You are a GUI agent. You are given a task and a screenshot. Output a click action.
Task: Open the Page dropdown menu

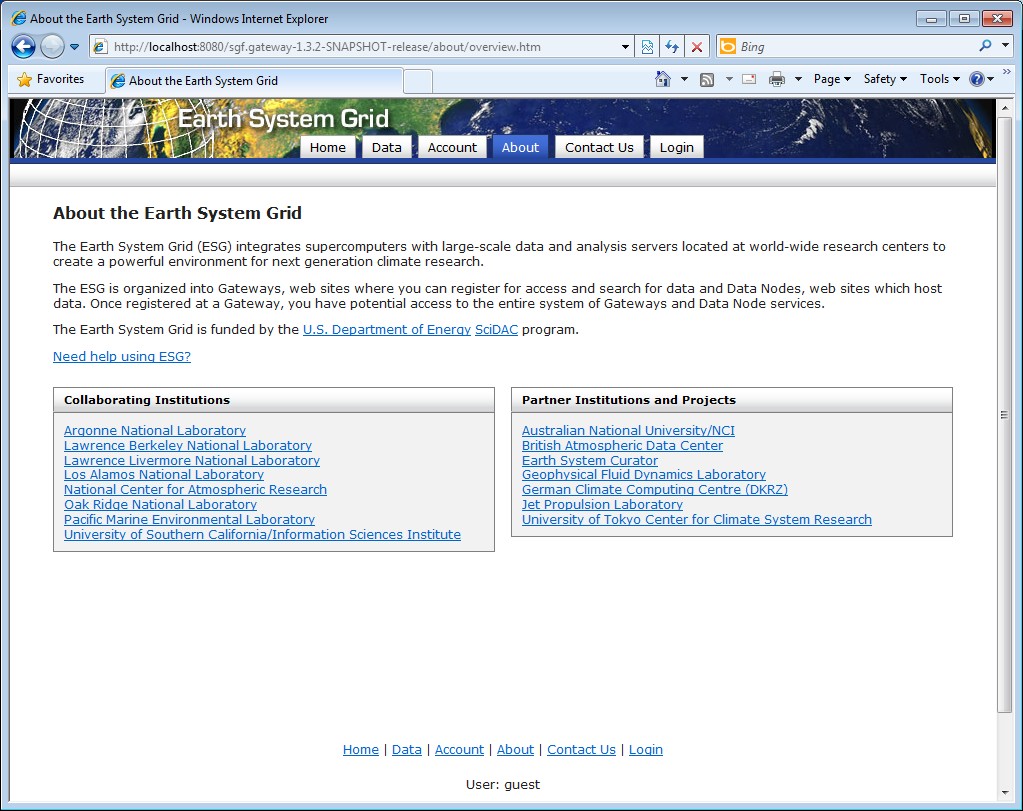point(832,79)
